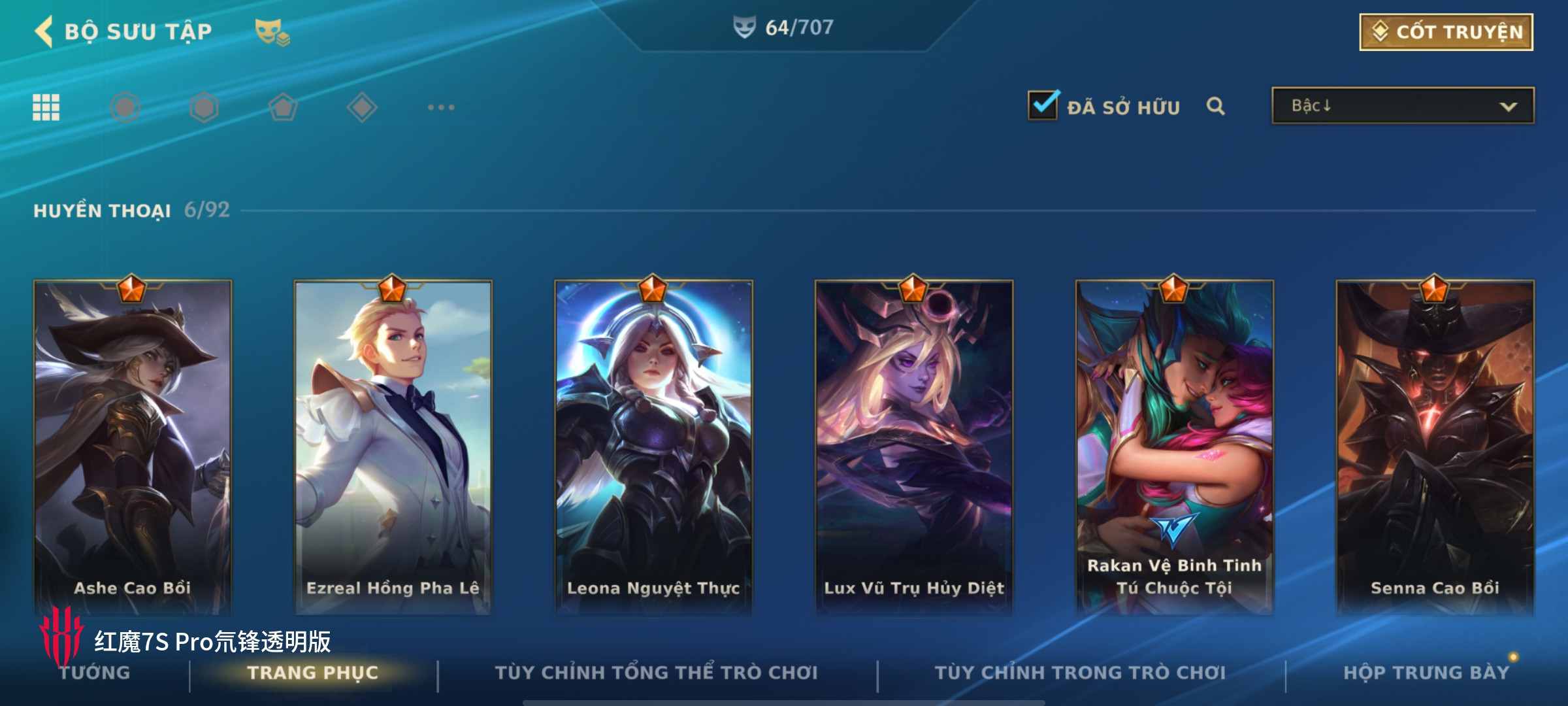Switch to the Tướng tab

tap(95, 673)
